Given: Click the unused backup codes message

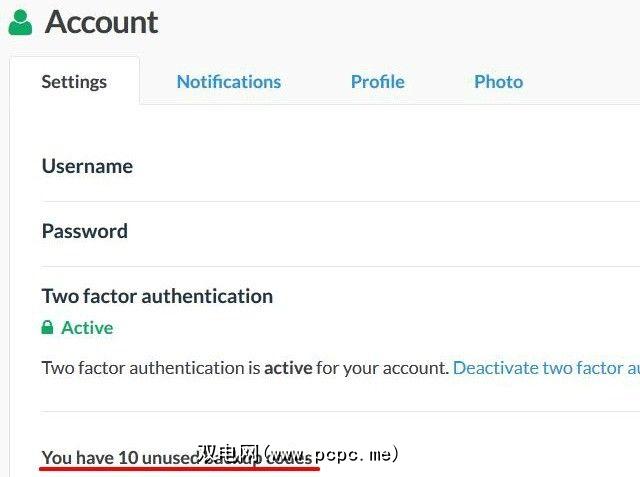Looking at the screenshot, I should tap(176, 457).
